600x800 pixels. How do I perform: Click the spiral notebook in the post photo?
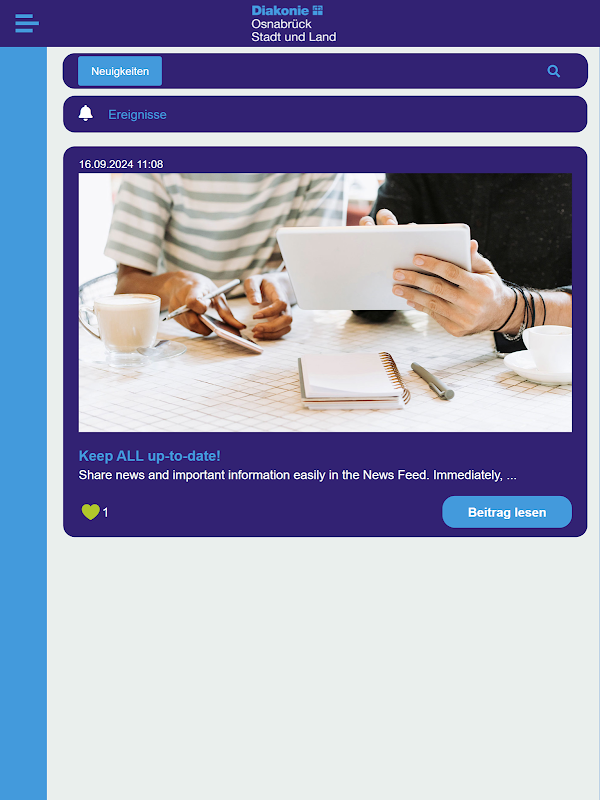click(x=353, y=381)
